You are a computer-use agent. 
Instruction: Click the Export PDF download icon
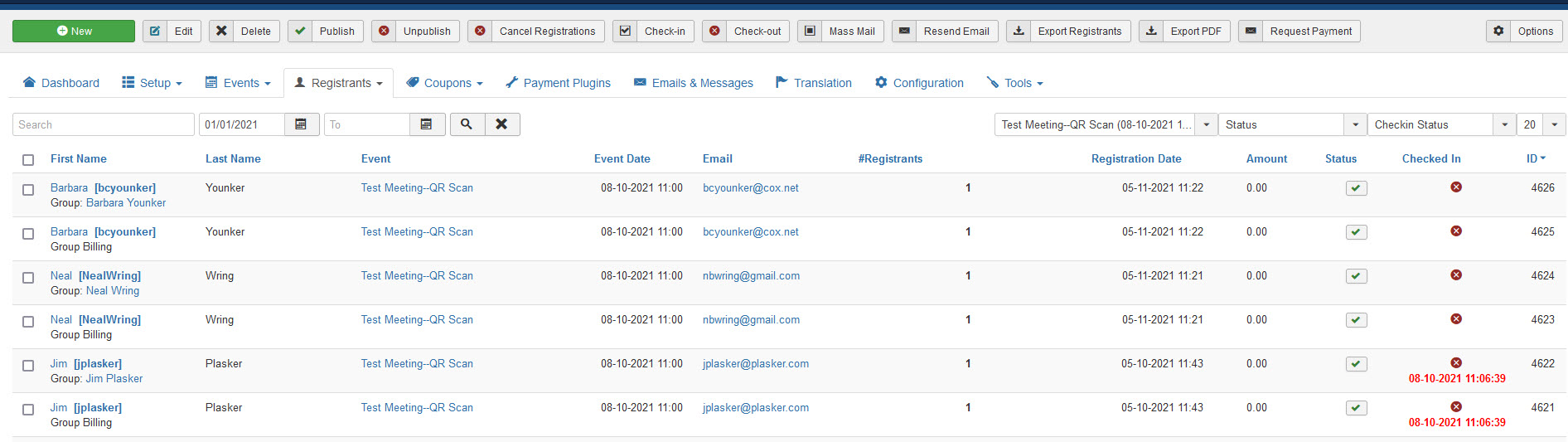click(1151, 32)
